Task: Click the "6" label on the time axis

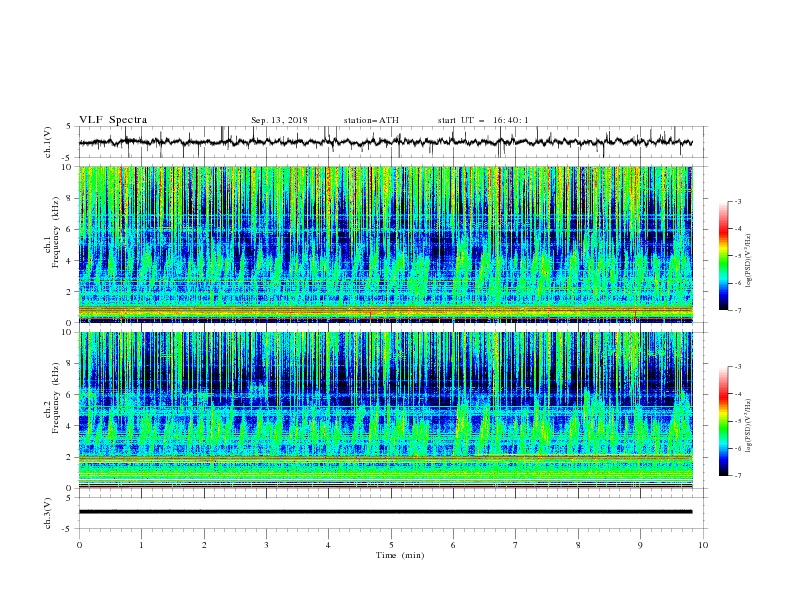Action: point(453,545)
